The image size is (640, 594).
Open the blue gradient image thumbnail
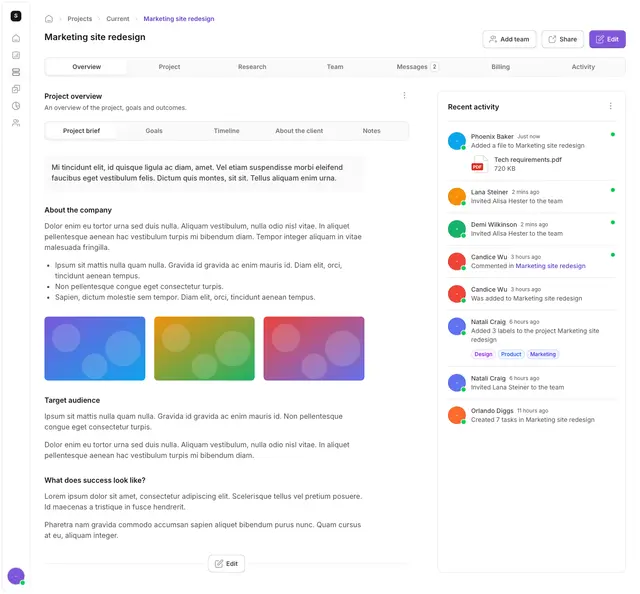point(95,349)
